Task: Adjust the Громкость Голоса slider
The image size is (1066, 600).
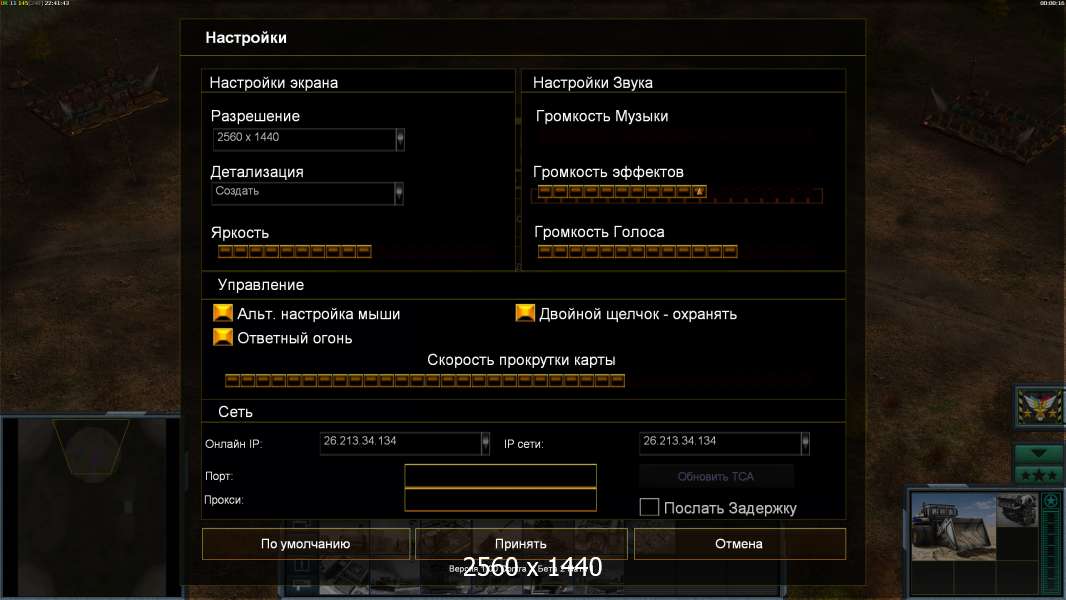Action: [637, 251]
